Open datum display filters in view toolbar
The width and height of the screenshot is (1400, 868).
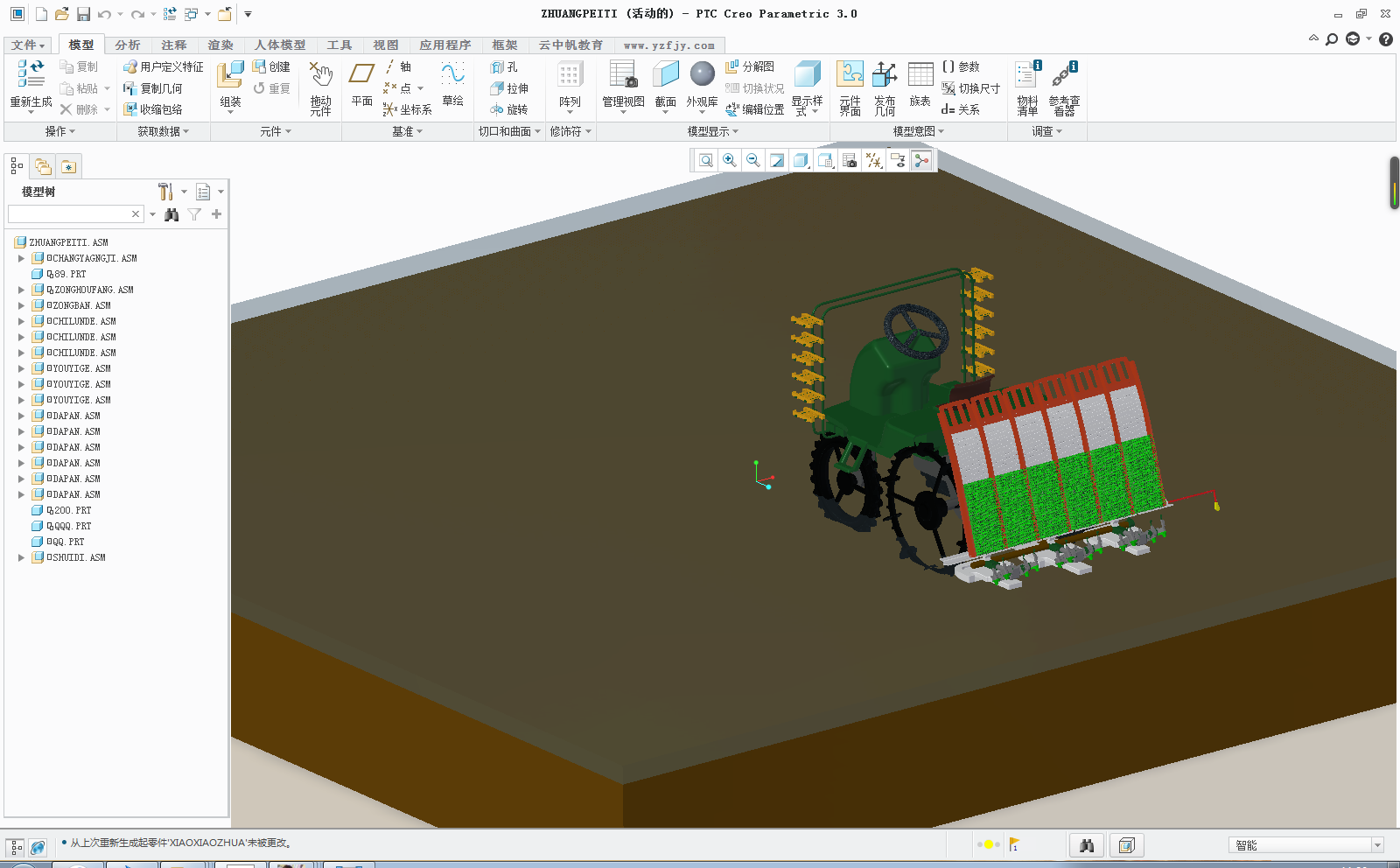click(873, 160)
